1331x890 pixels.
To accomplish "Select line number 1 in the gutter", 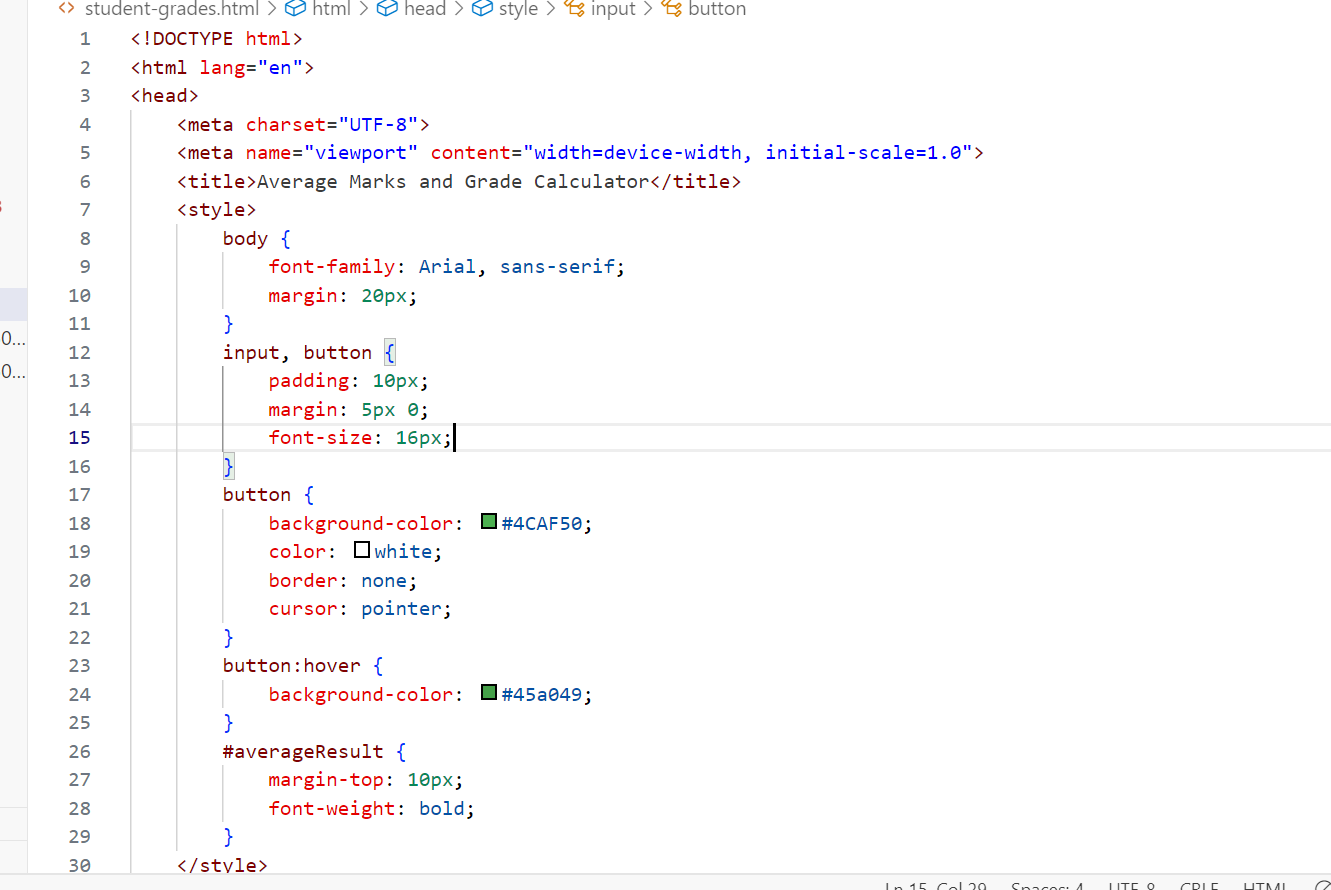I will tap(85, 39).
